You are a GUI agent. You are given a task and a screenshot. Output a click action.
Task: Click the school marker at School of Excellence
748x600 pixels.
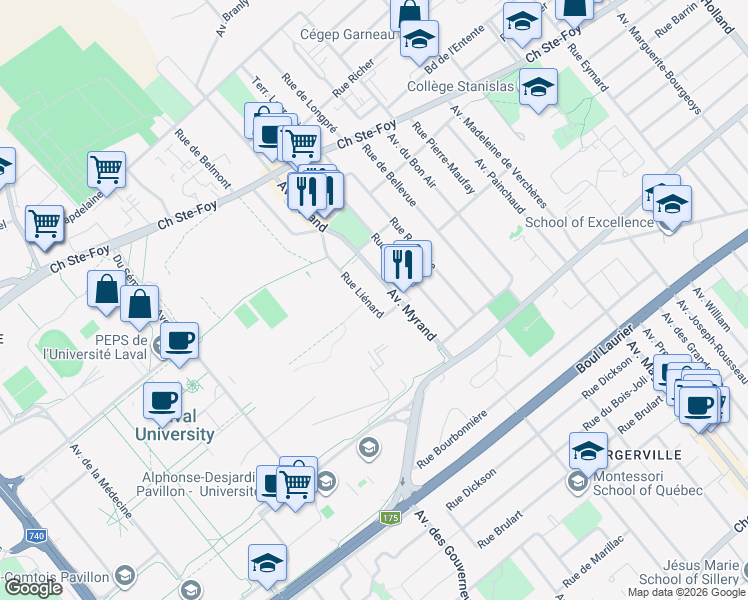pos(672,205)
